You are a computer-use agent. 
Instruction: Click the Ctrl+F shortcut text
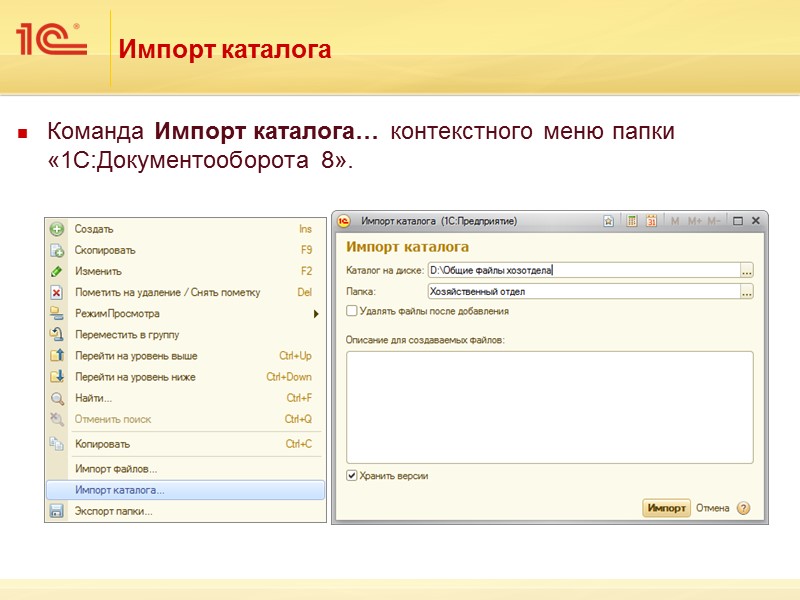[299, 398]
